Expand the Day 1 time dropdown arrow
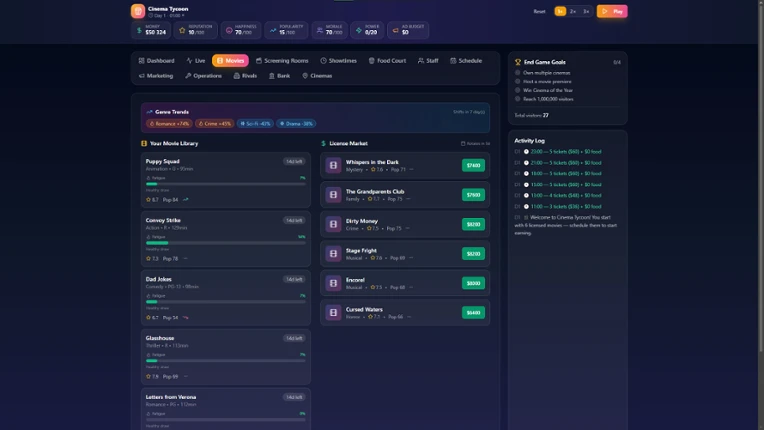Screen dimensions: 764x430 183,16
